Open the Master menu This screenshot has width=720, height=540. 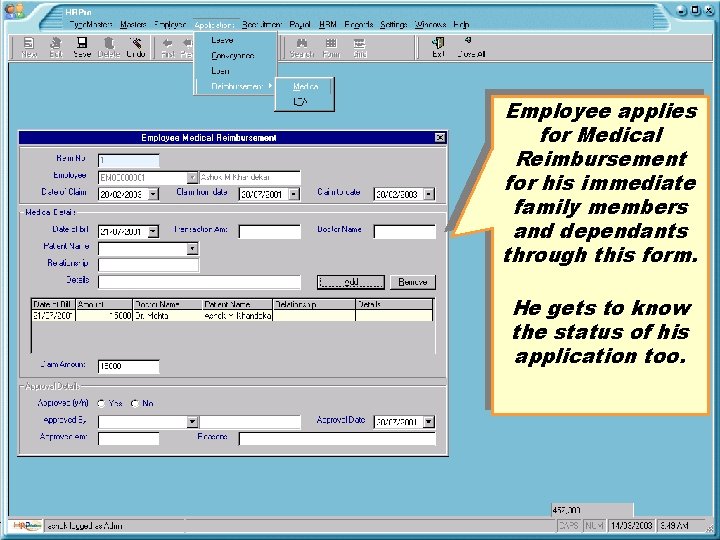(133, 24)
